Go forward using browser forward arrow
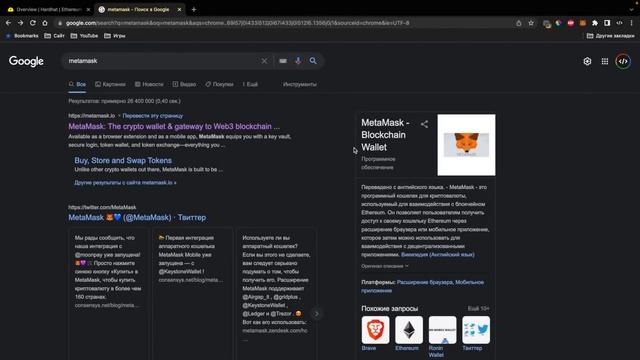Screen dimensions: 640x360 (x=20, y=23)
